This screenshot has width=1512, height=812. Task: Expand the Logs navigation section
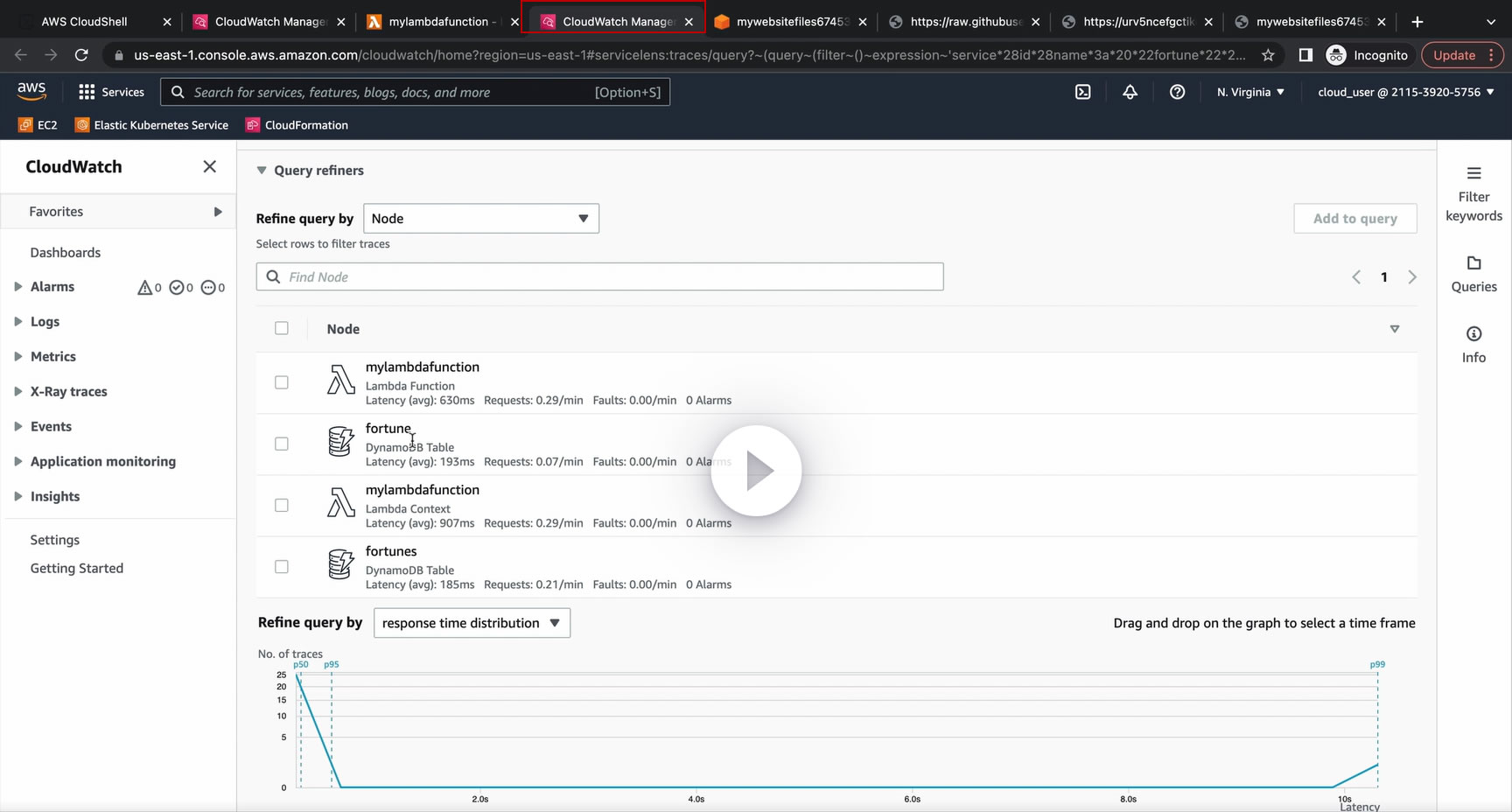[17, 322]
